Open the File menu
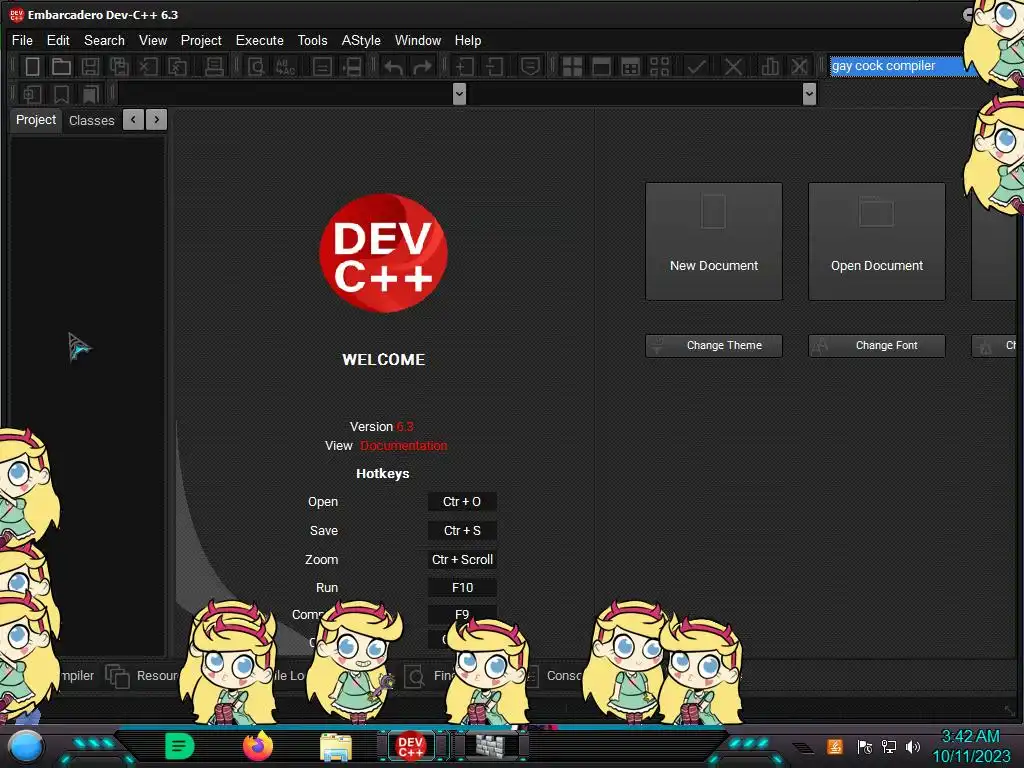This screenshot has width=1024, height=768. coord(22,40)
